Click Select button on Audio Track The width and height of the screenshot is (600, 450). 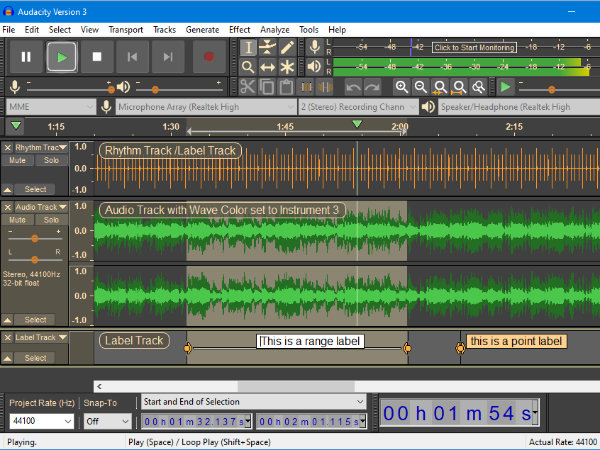(x=35, y=320)
